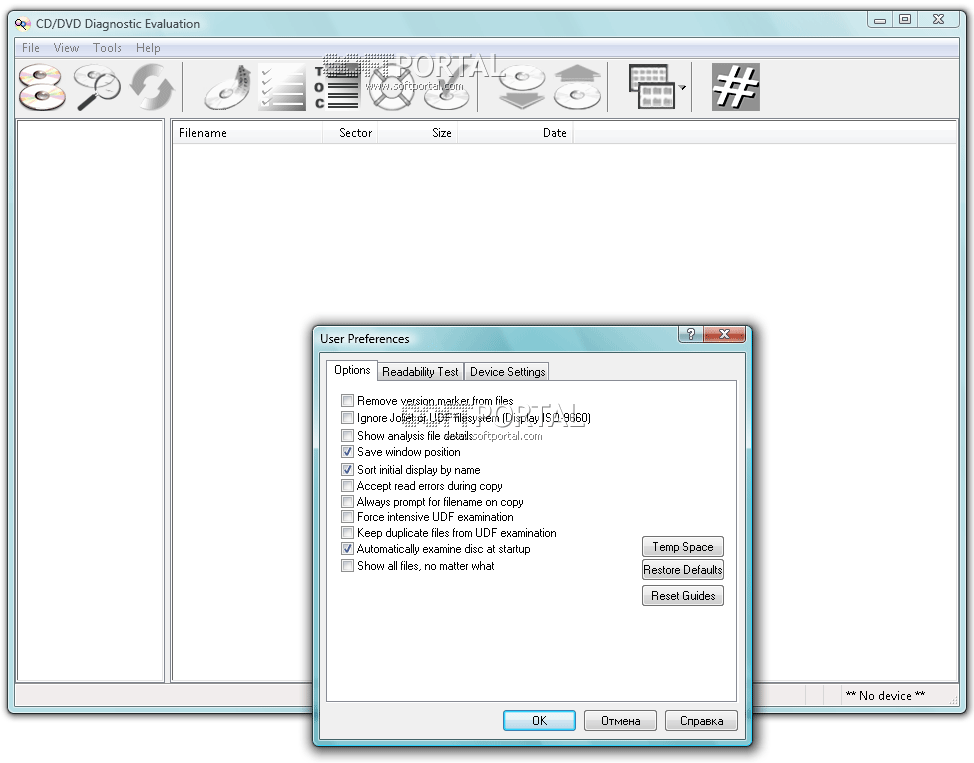This screenshot has height=763, width=974.
Task: Uncheck Save window position
Action: click(x=348, y=452)
